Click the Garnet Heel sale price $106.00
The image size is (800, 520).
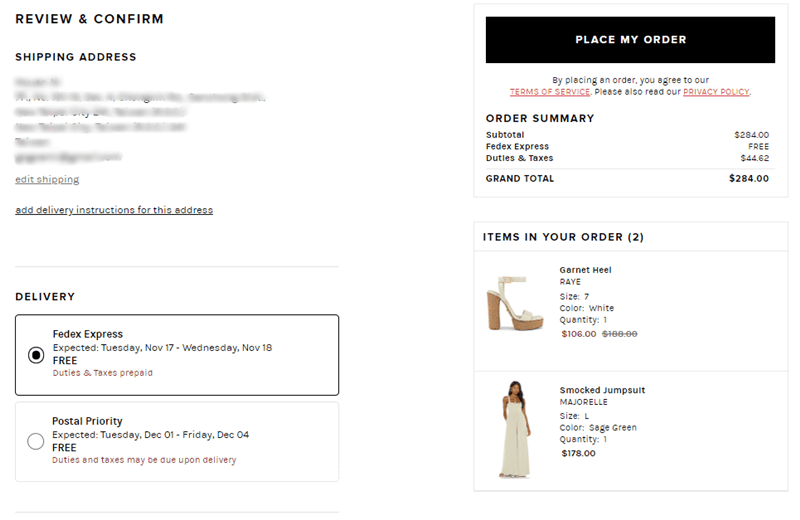click(x=579, y=334)
